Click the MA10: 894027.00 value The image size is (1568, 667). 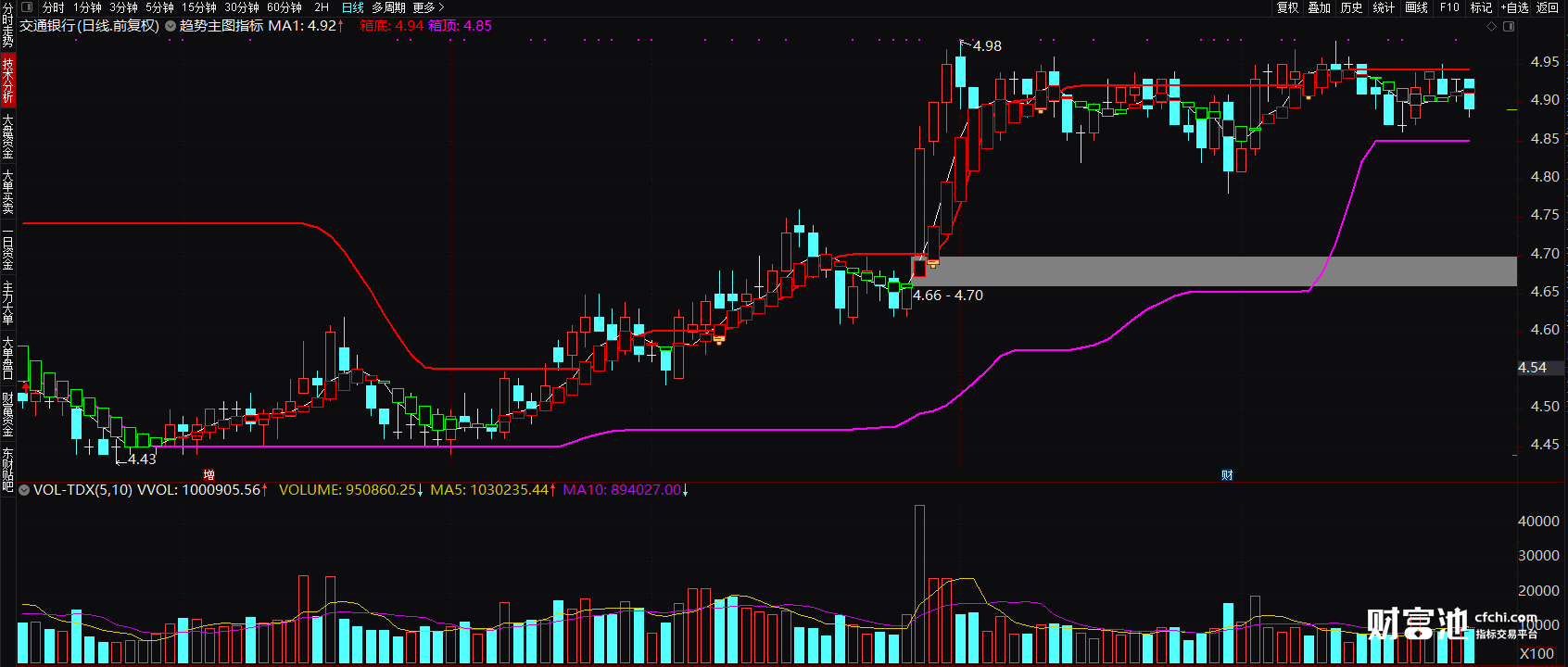pos(626,490)
